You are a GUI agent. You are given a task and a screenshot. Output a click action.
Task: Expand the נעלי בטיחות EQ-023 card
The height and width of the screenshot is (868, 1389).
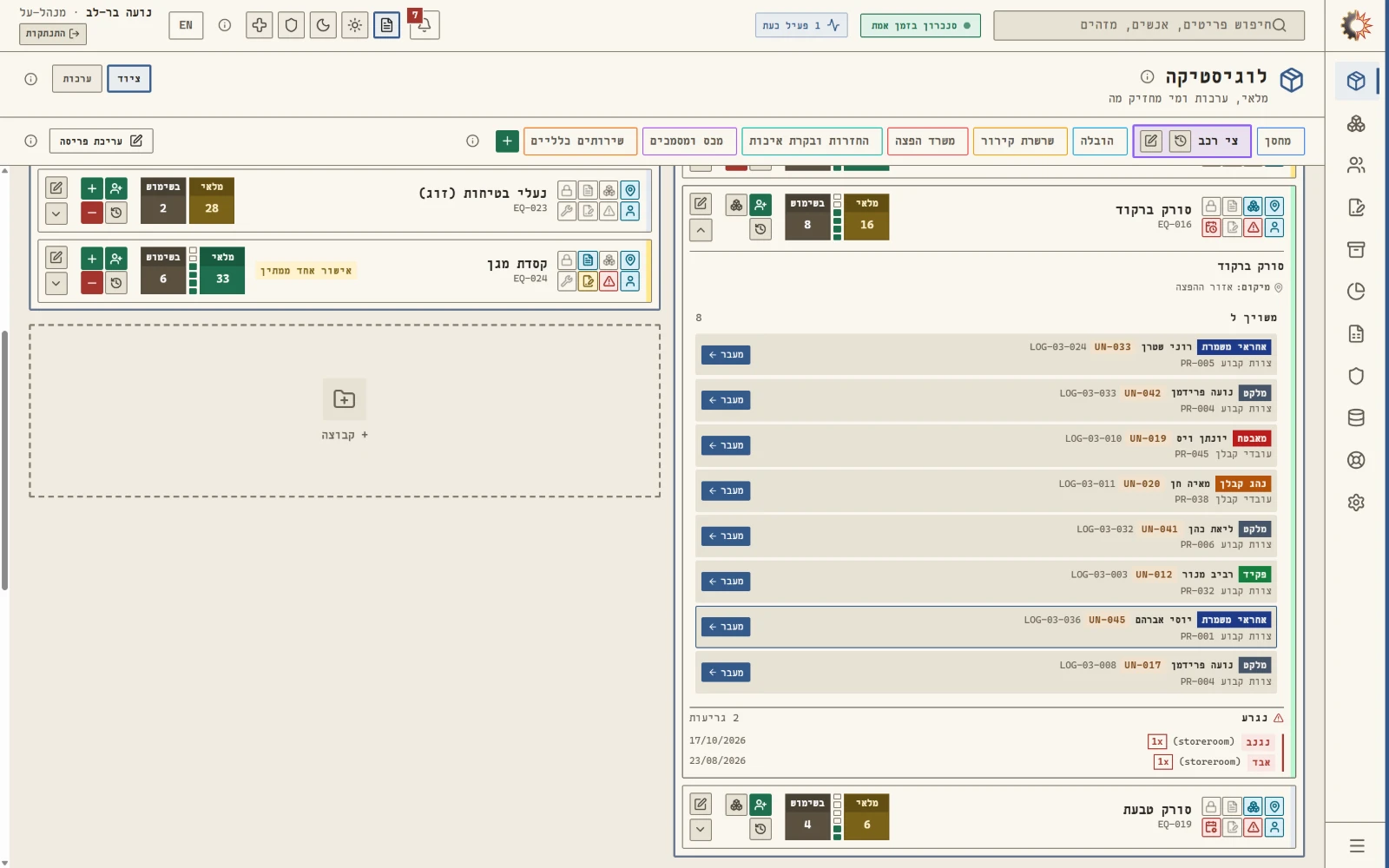(56, 213)
